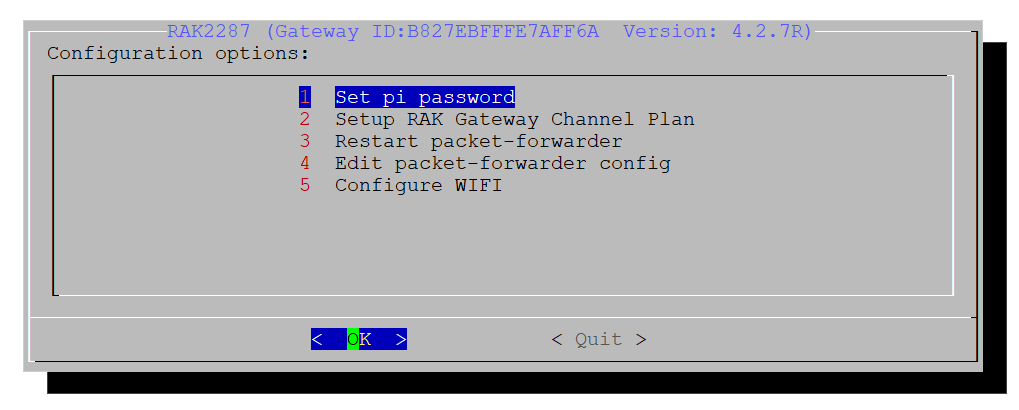Image resolution: width=1019 pixels, height=410 pixels.
Task: Click the red number 4 tag
Action: click(305, 163)
